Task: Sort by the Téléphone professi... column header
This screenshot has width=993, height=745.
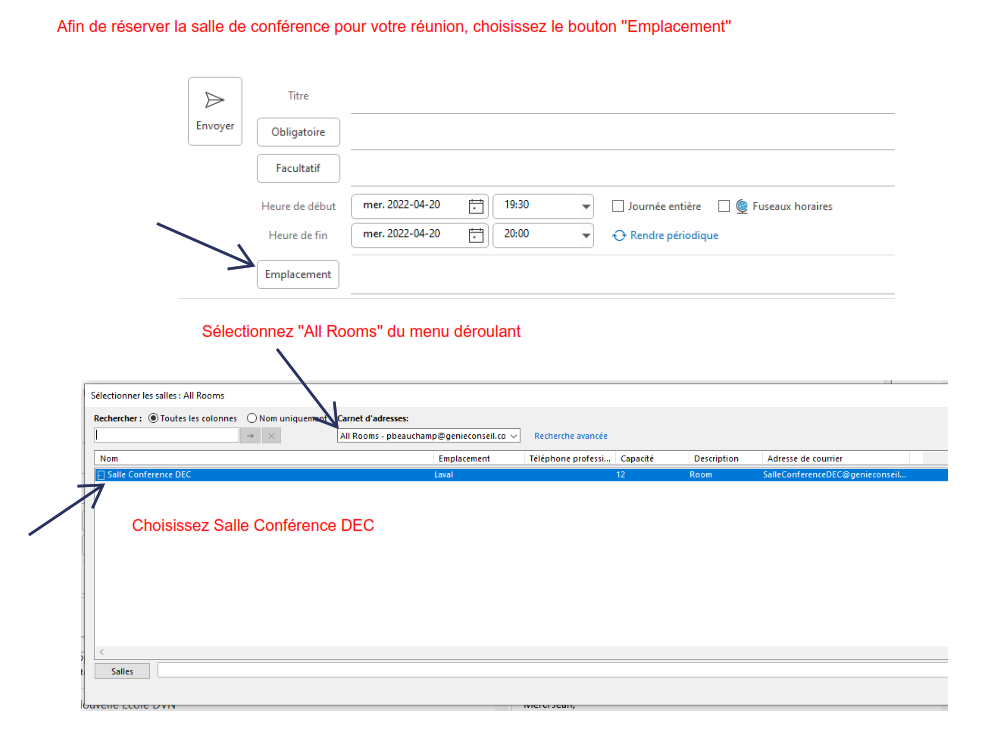Action: click(569, 458)
